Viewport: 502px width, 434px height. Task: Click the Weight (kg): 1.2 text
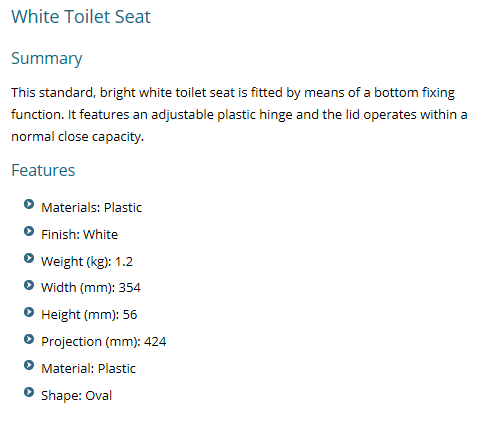click(x=87, y=262)
